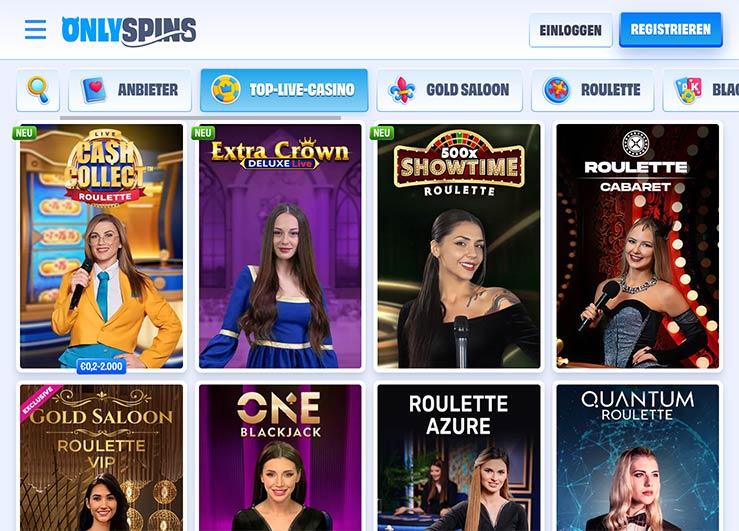Open Roulette Cabaret game tile
Image resolution: width=739 pixels, height=531 pixels.
[638, 246]
